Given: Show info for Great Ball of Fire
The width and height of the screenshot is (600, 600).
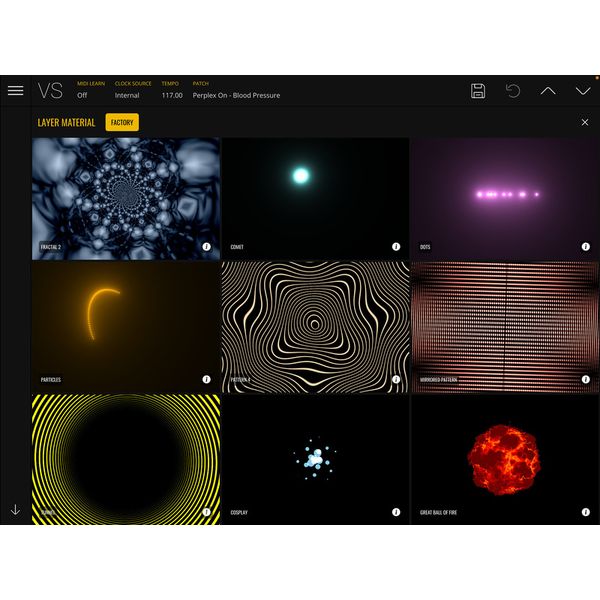Looking at the screenshot, I should [585, 512].
